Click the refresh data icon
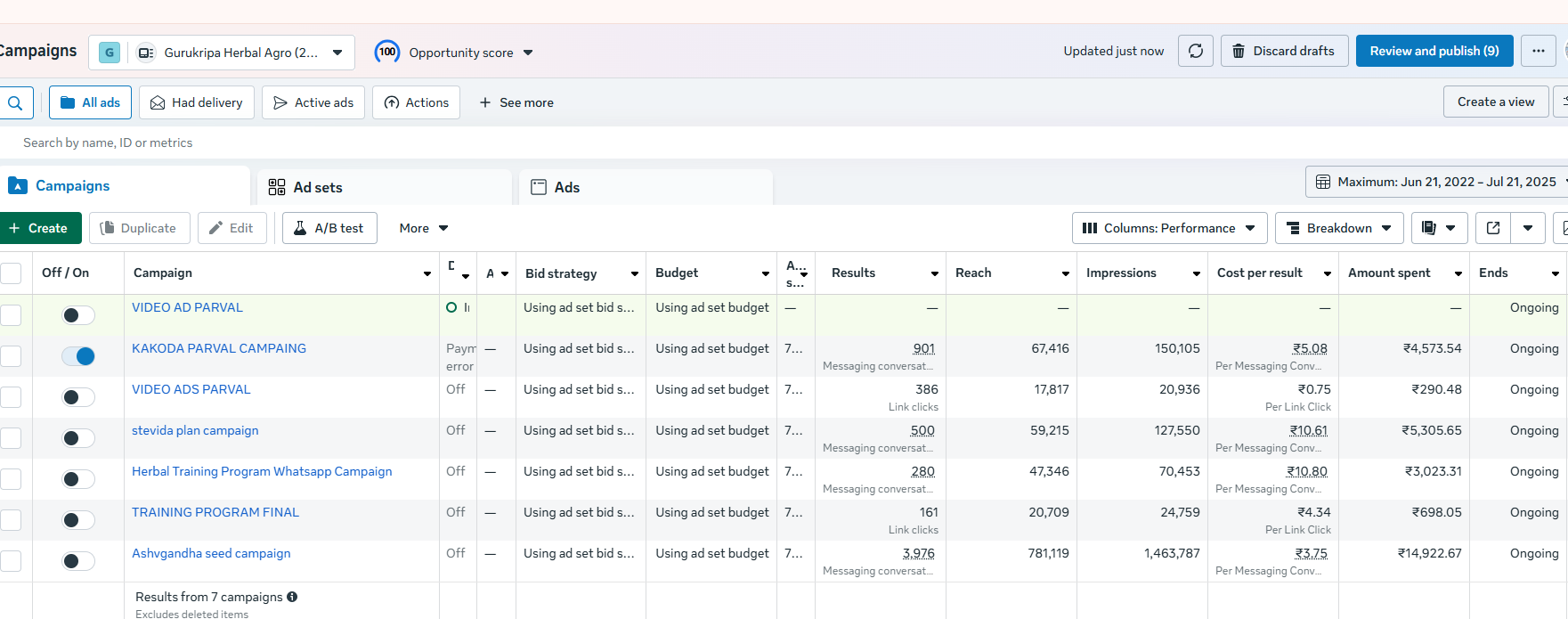The height and width of the screenshot is (619, 1568). coord(1195,52)
